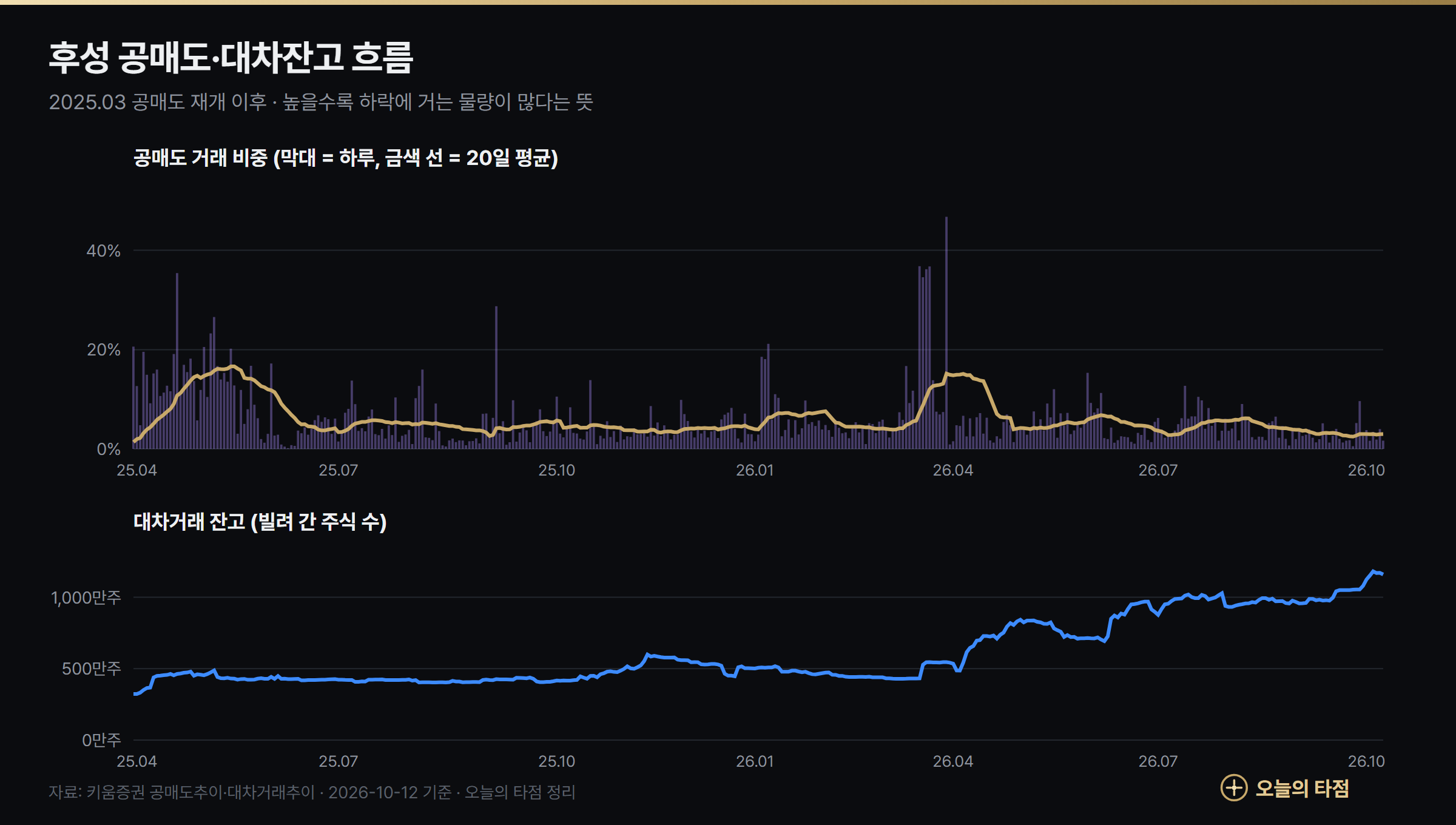Click the 0% y-axis label
The image size is (1456, 825).
(x=109, y=450)
